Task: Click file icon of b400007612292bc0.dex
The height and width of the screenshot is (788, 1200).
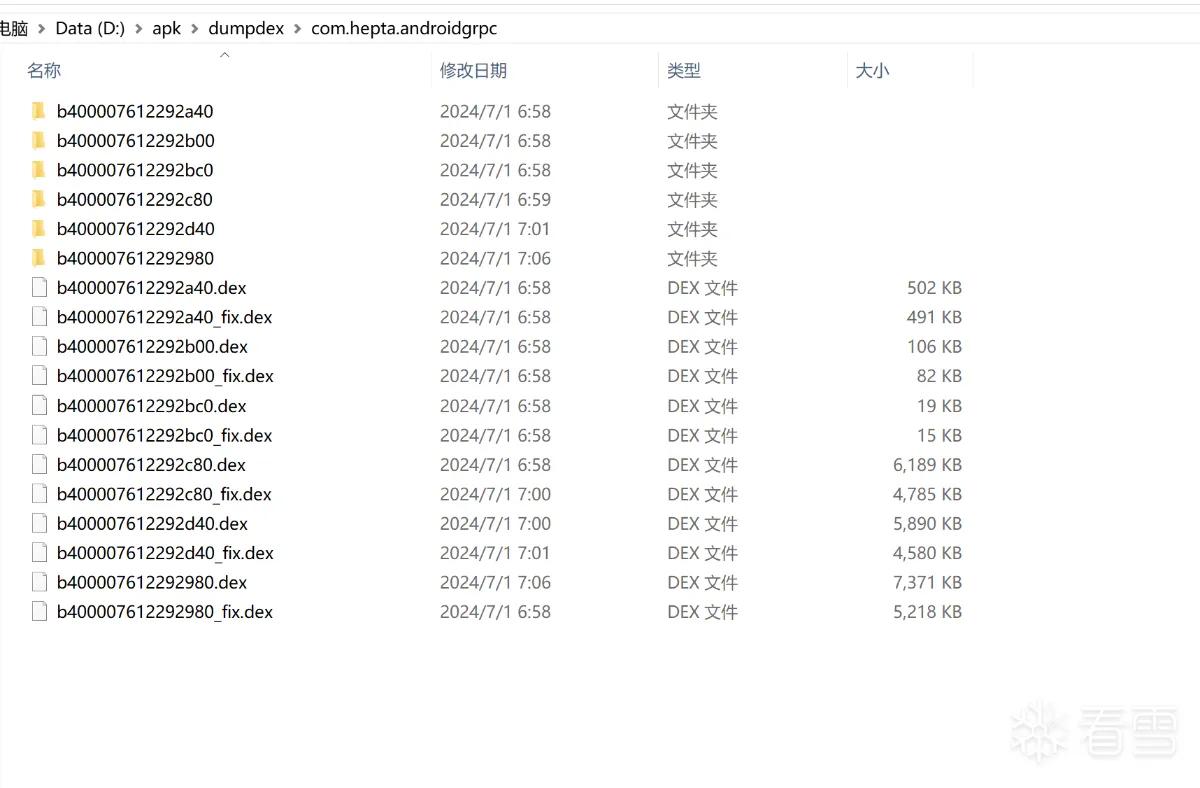Action: tap(39, 406)
